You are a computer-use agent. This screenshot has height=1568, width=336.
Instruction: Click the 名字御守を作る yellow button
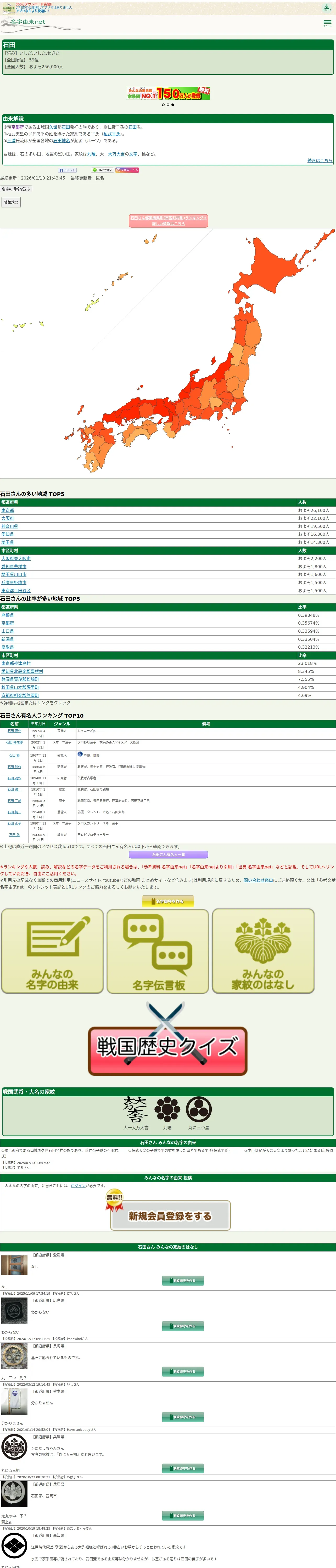[168, 902]
